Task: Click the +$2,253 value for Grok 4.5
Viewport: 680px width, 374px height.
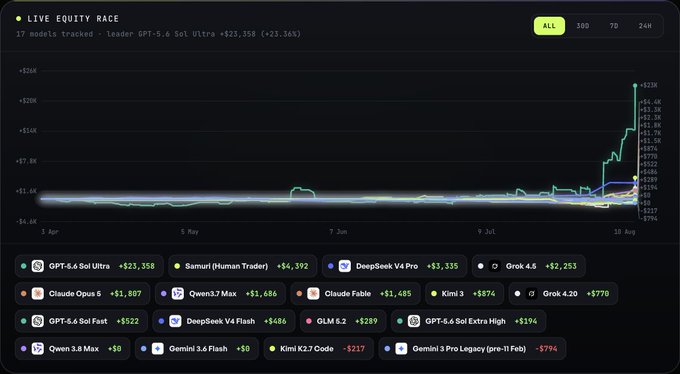Action: pos(561,266)
